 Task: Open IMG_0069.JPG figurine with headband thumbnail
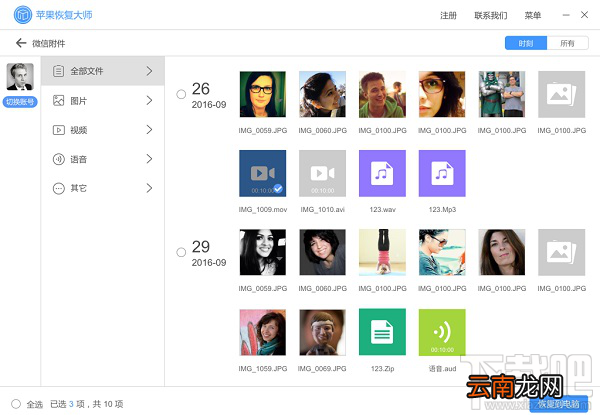coord(322,332)
